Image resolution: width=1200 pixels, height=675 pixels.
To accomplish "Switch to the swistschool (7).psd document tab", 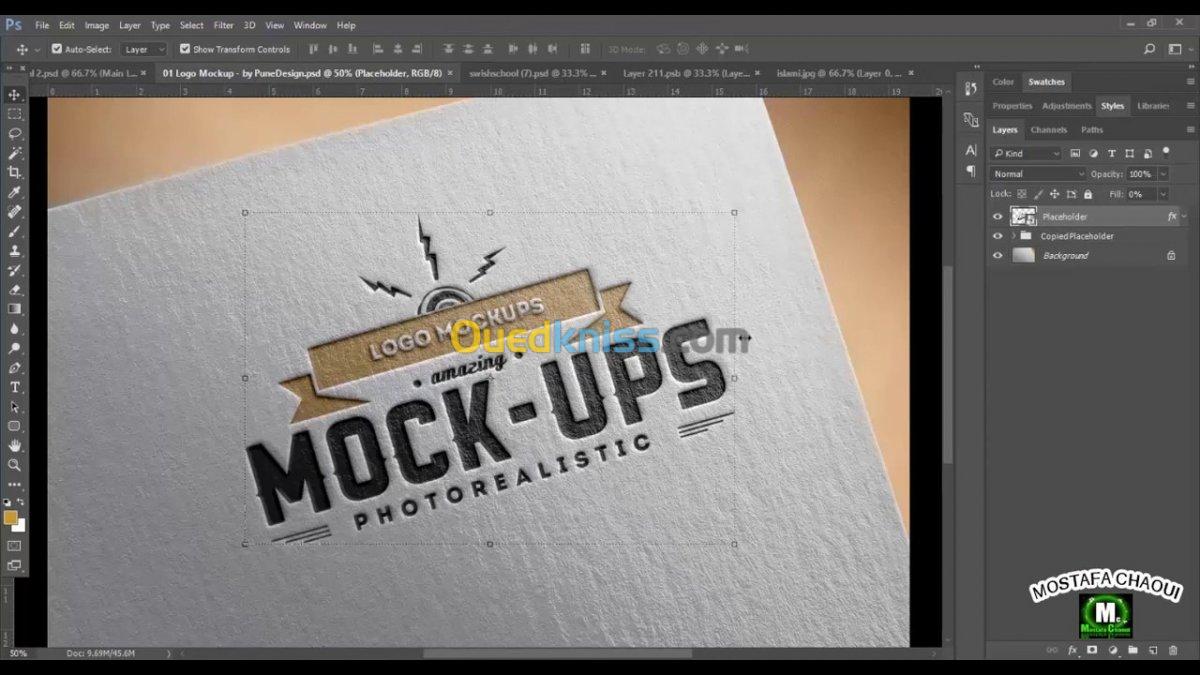I will tap(532, 73).
